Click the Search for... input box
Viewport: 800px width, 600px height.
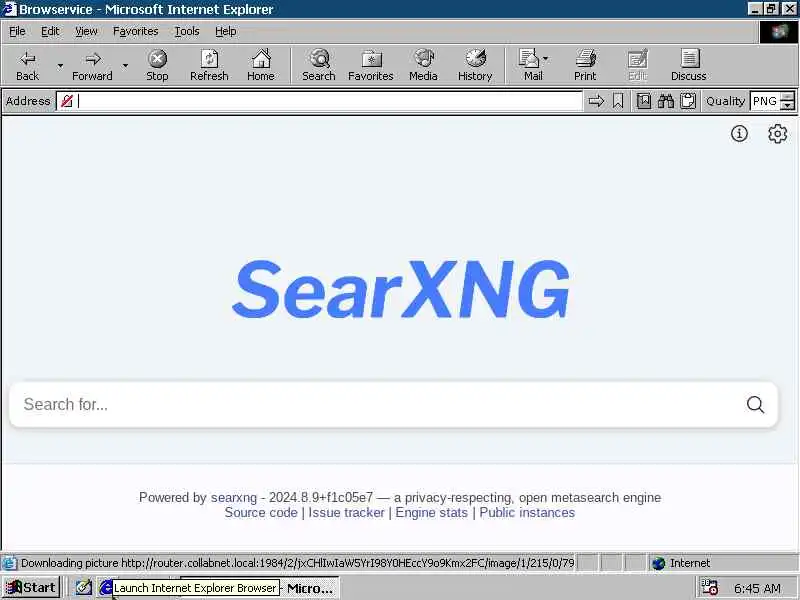pos(378,405)
